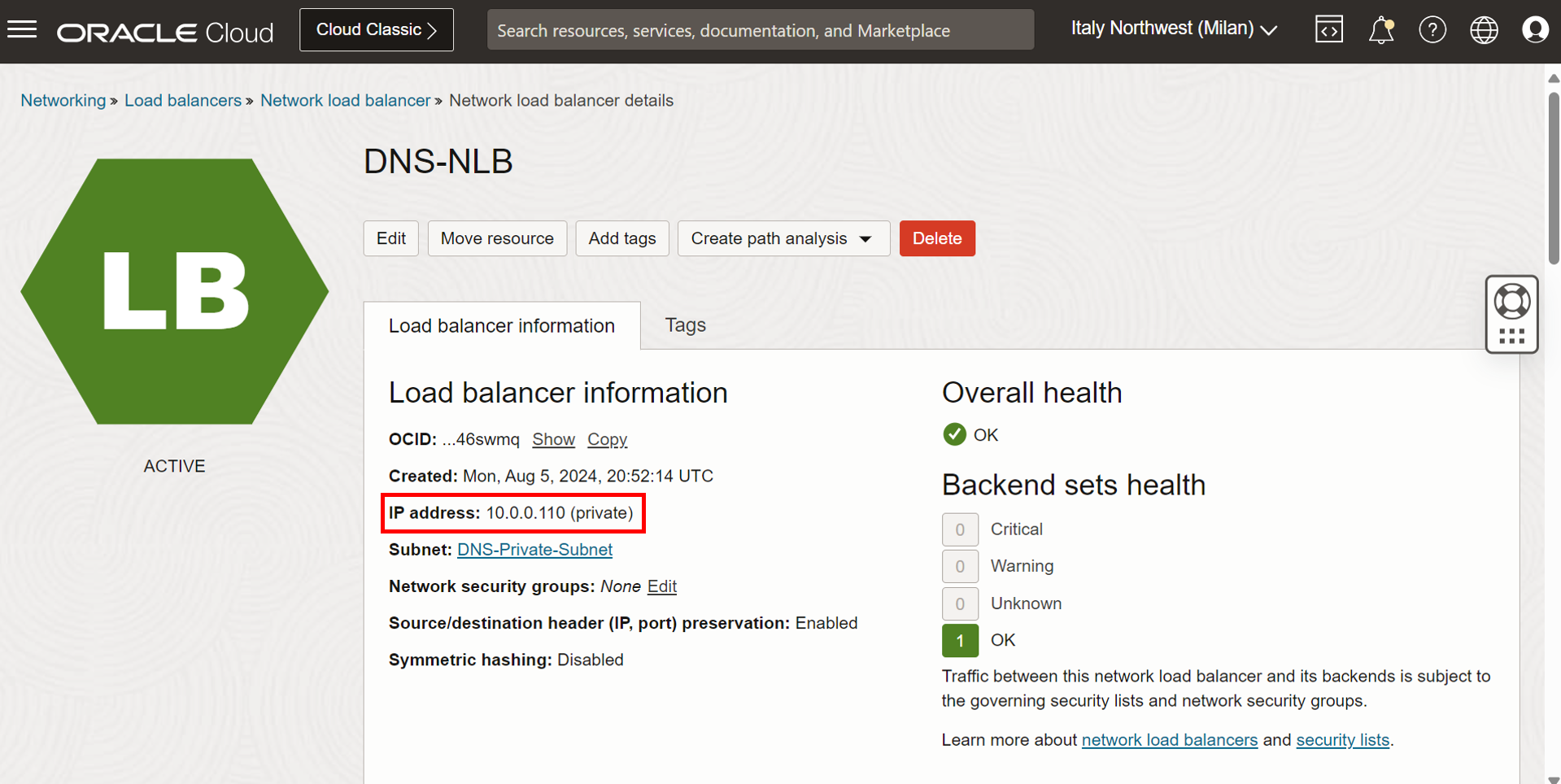
Task: Click the Warning backend count box
Action: 960,566
